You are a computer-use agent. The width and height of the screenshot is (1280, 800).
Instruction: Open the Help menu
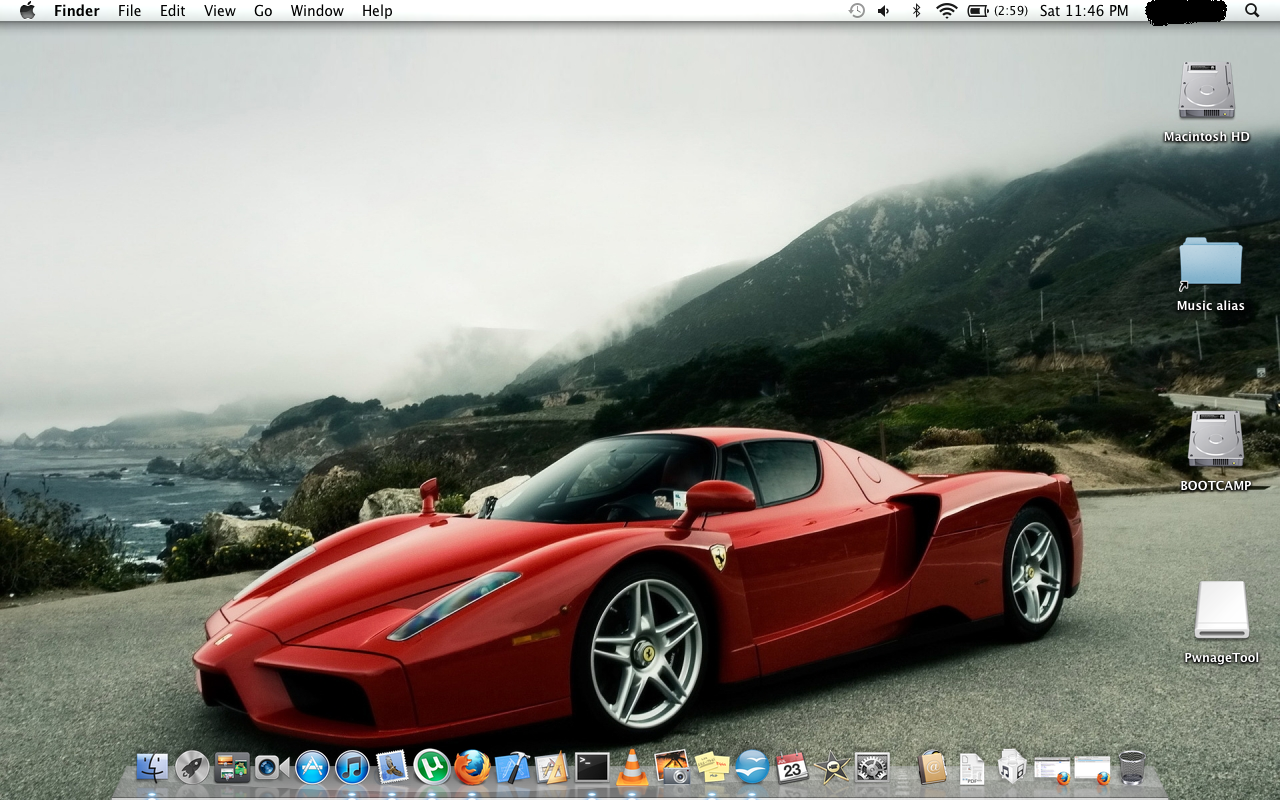click(x=377, y=11)
